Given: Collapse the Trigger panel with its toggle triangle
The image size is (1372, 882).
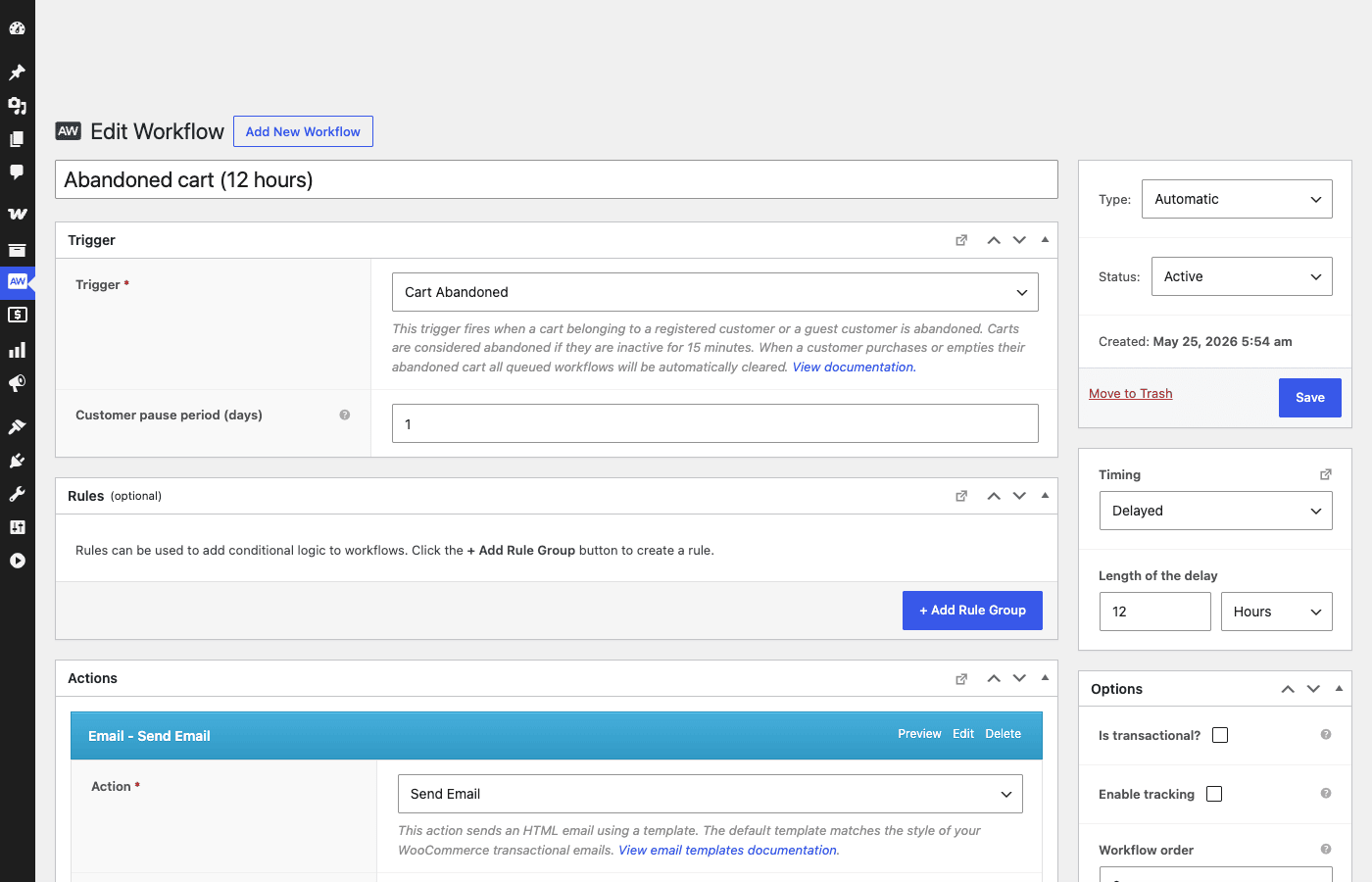Looking at the screenshot, I should pos(1045,240).
